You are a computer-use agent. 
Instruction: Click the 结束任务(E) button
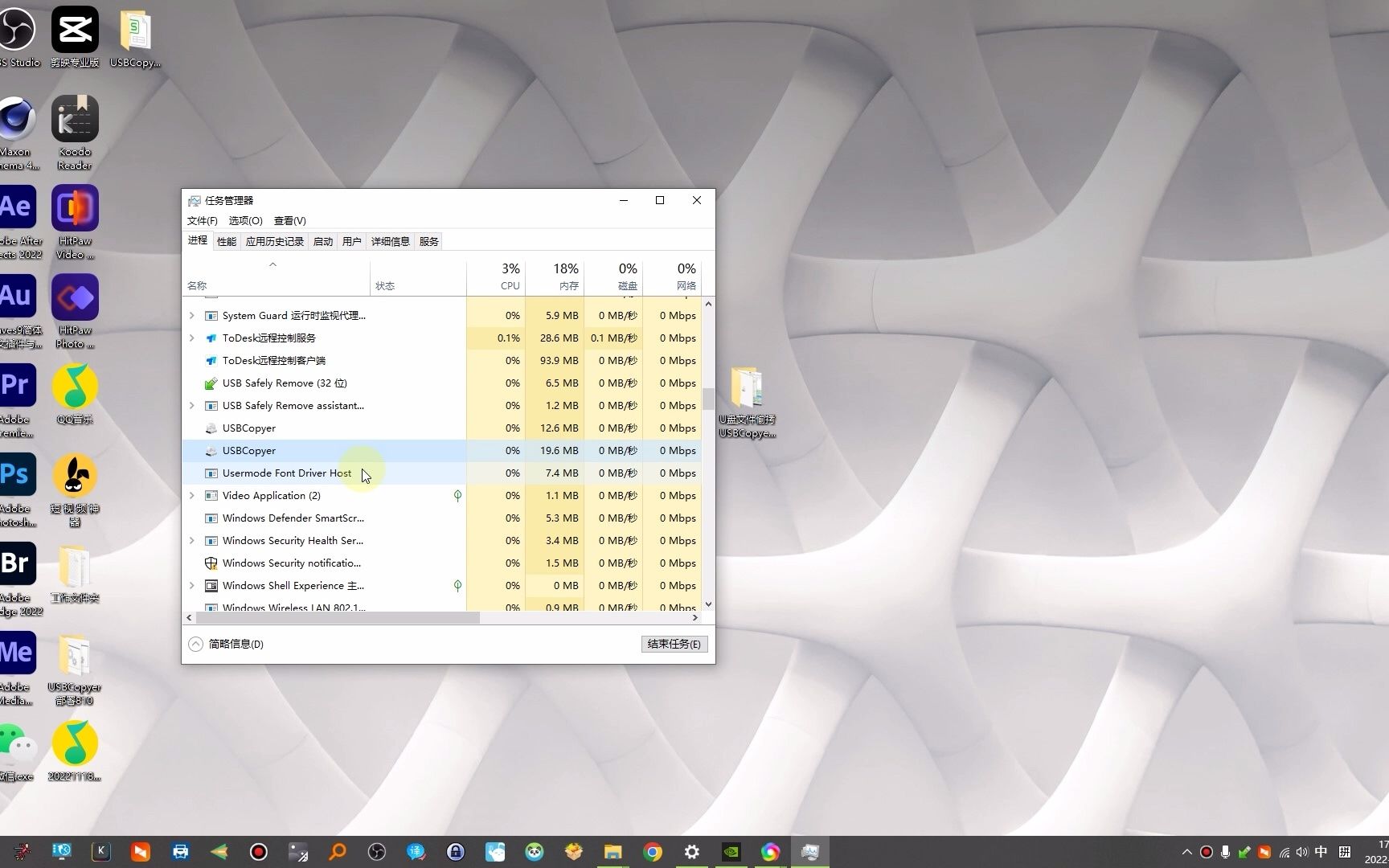[674, 644]
